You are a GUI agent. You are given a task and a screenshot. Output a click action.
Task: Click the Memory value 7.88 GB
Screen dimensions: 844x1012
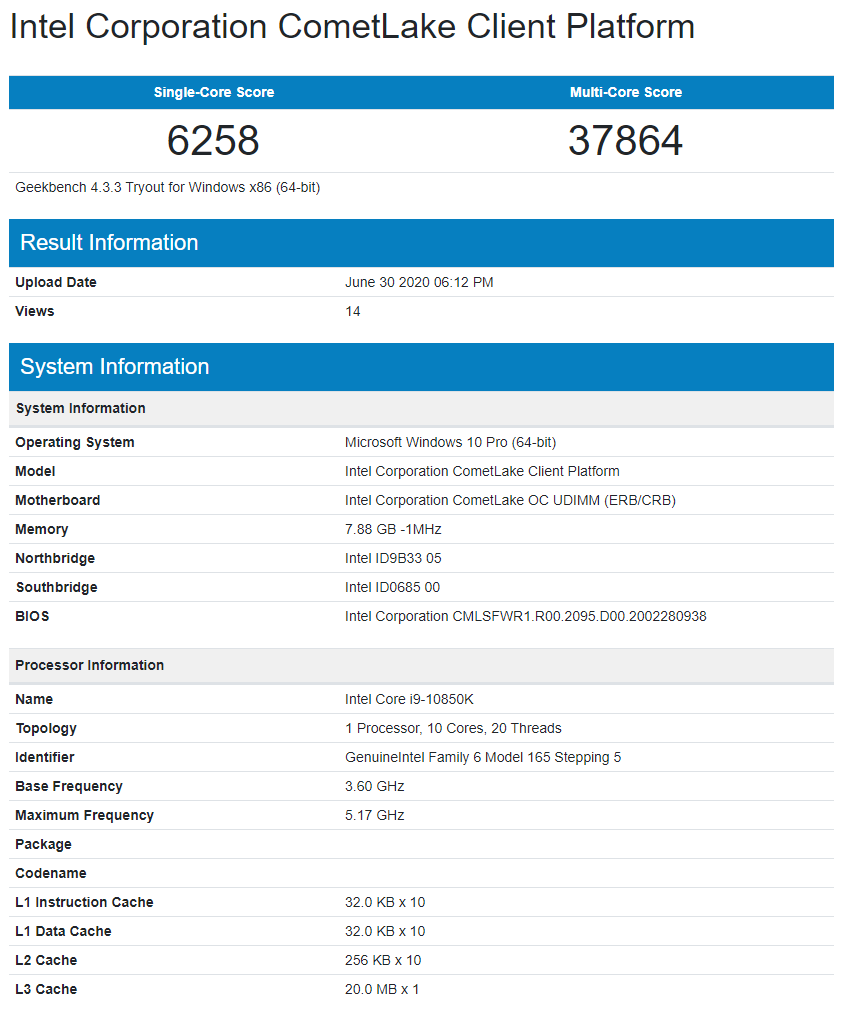pos(393,530)
